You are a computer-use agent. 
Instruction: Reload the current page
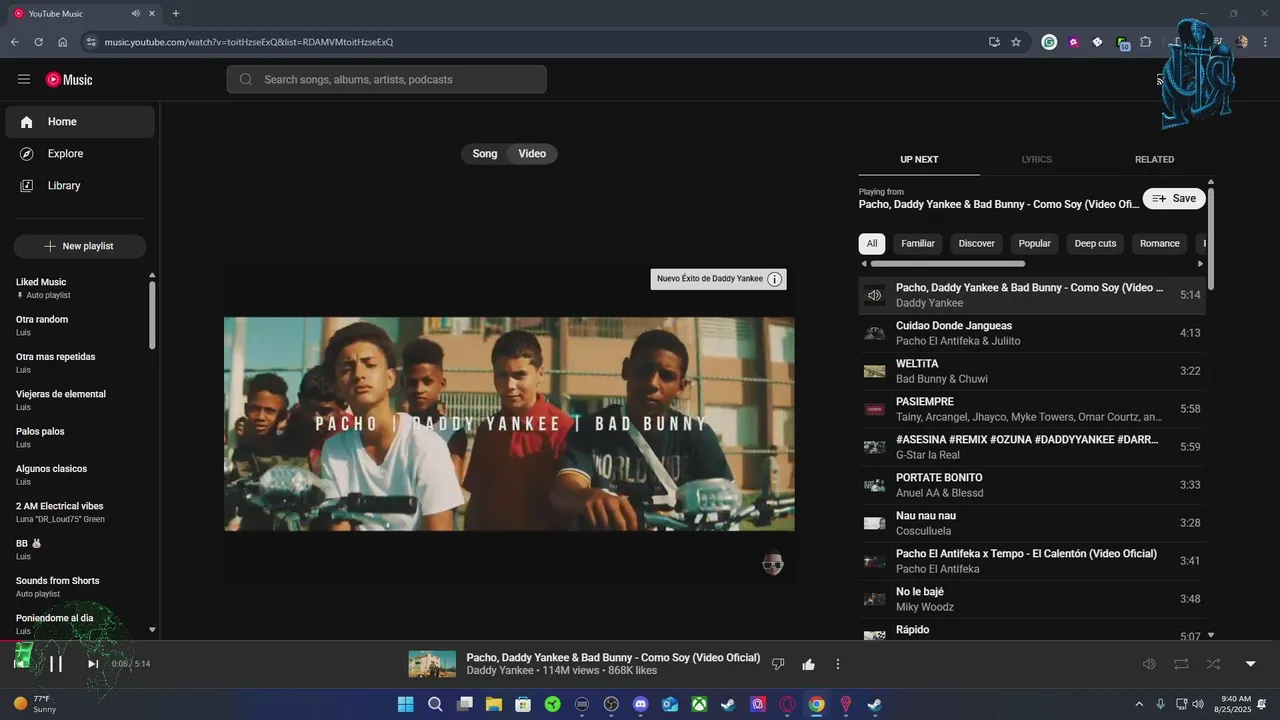click(38, 42)
